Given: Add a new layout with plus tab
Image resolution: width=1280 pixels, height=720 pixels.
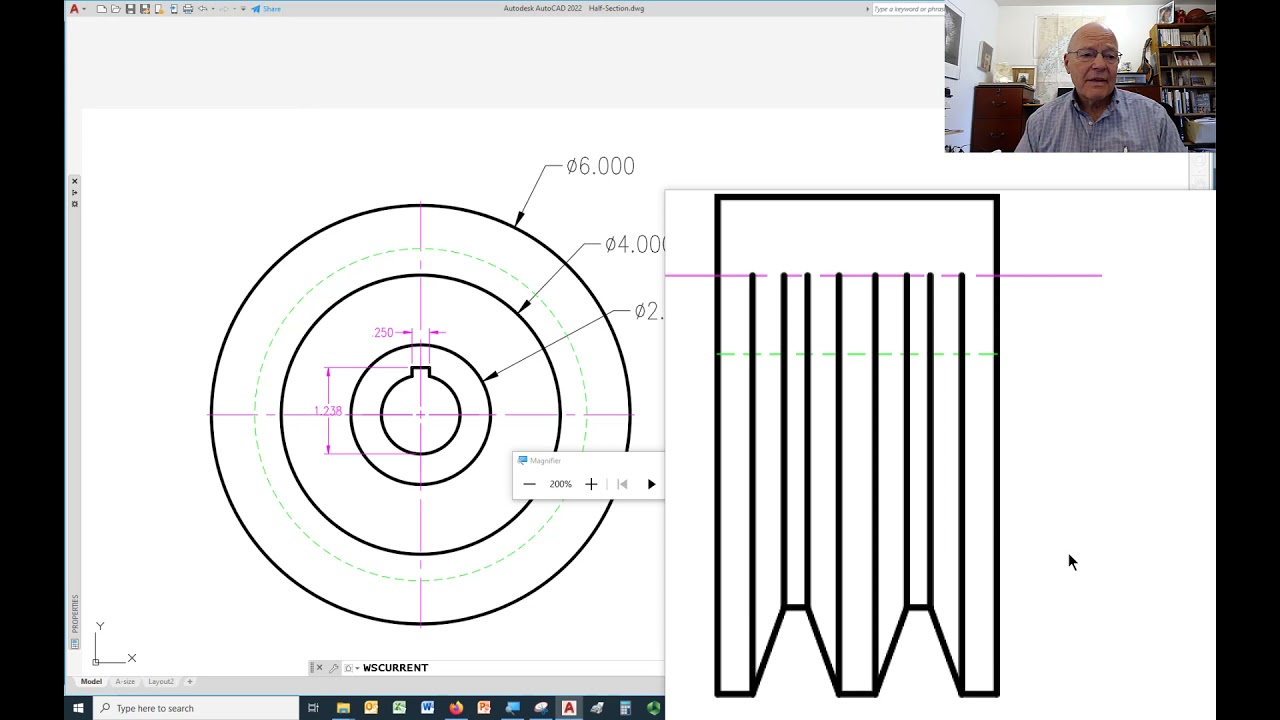Looking at the screenshot, I should point(190,682).
